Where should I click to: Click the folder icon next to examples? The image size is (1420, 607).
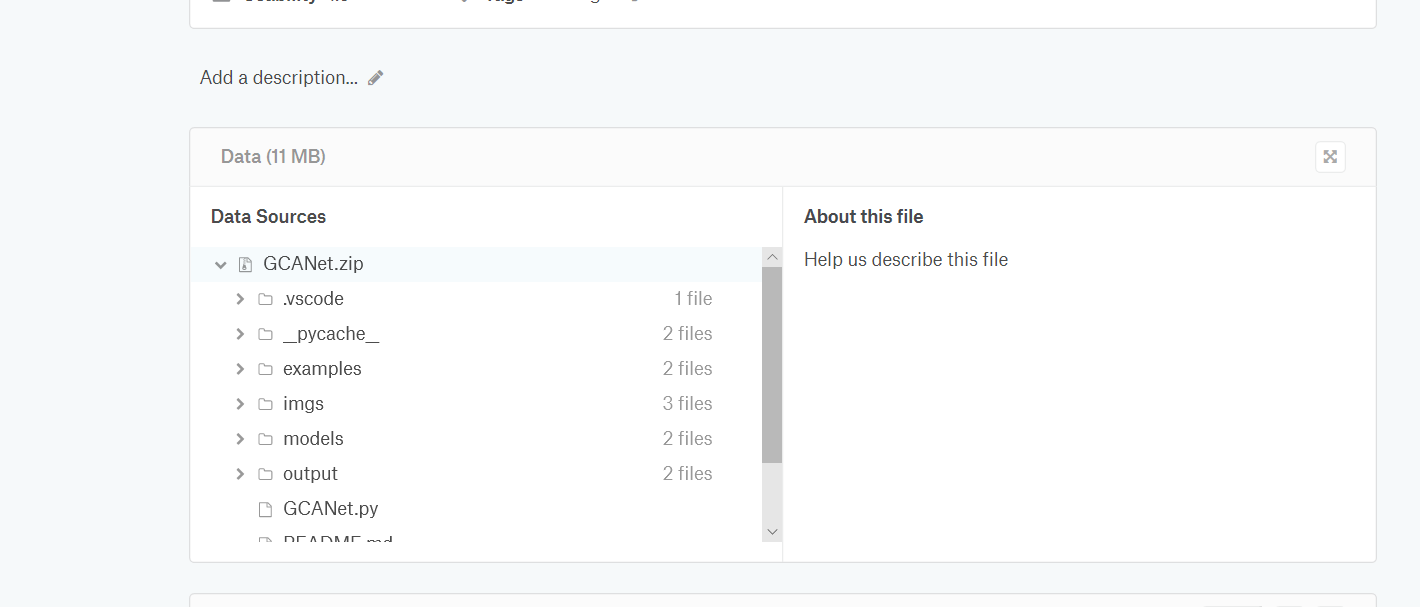point(265,369)
